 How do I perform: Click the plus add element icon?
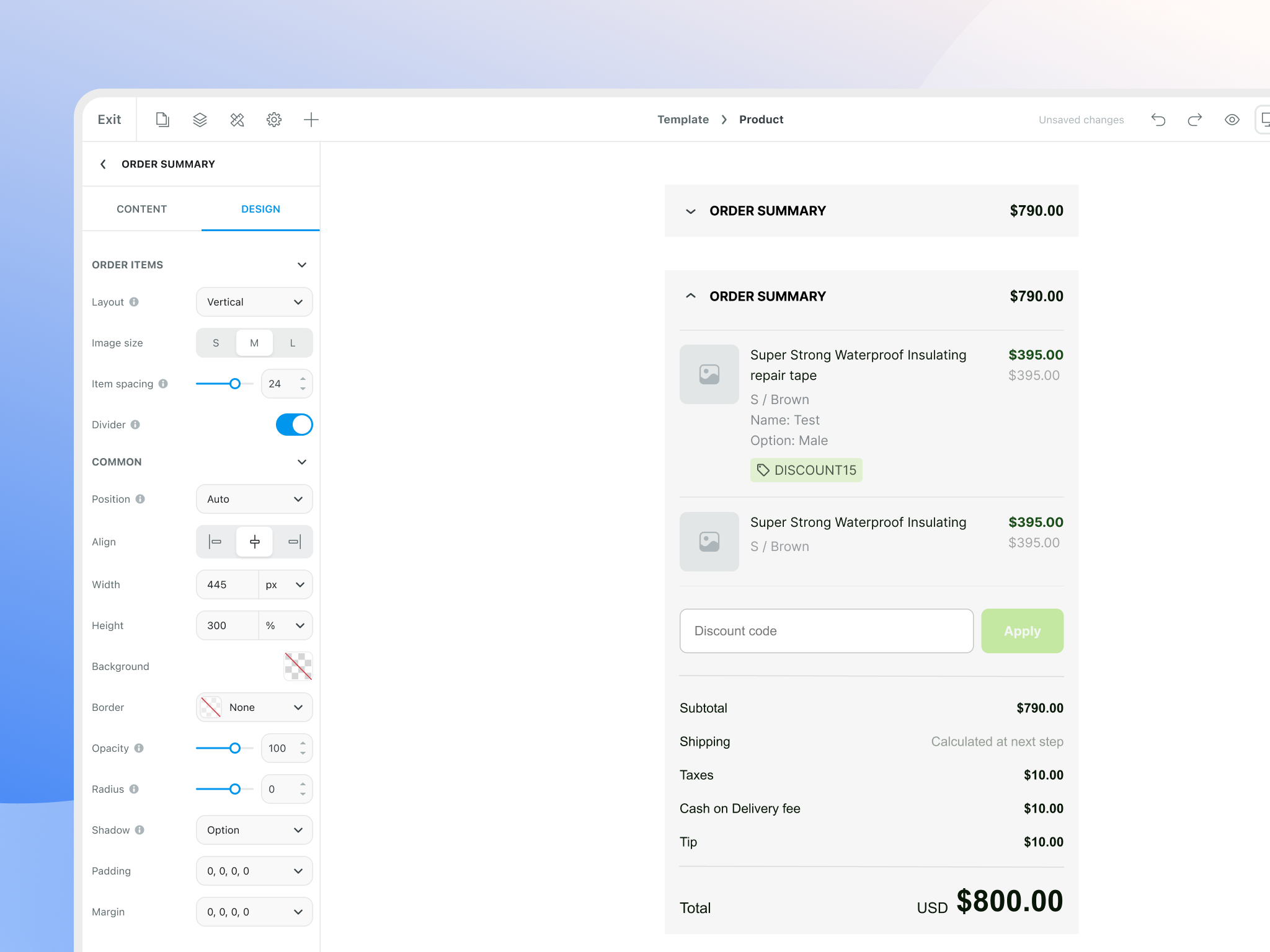pyautogui.click(x=311, y=120)
